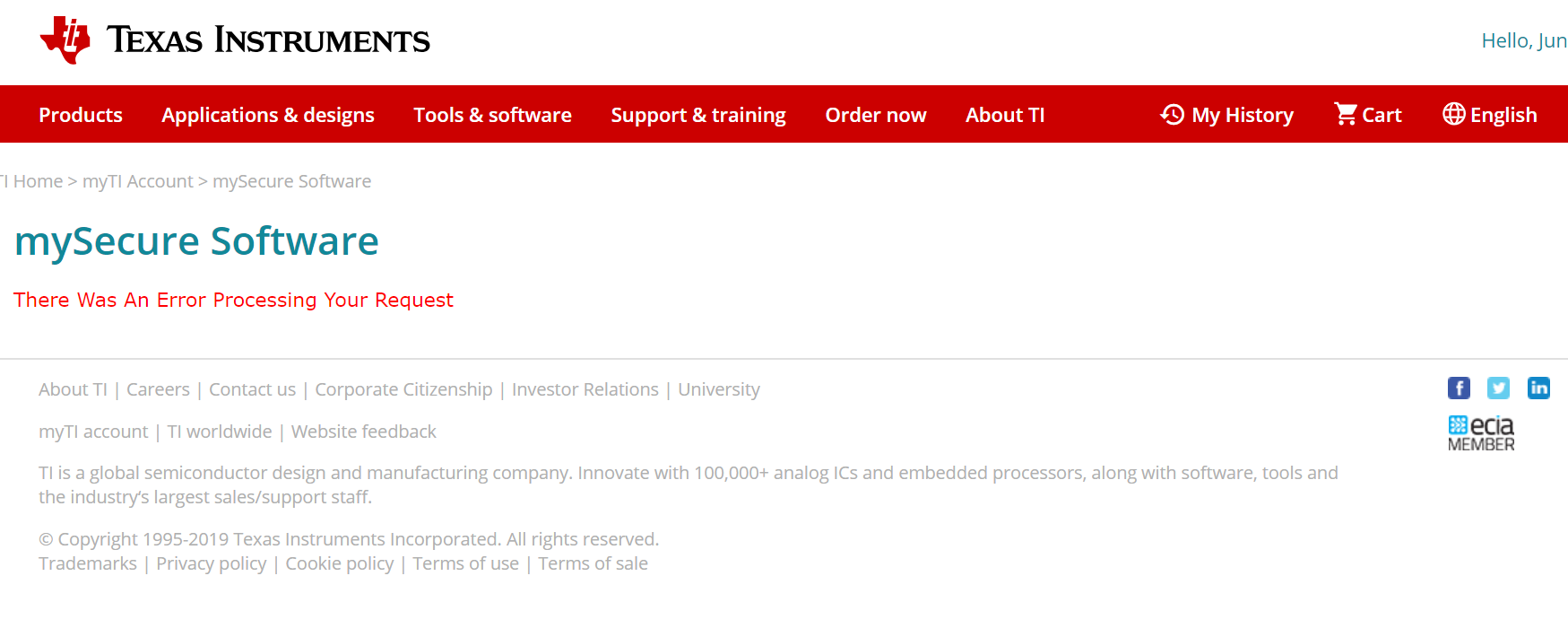Click the ECIA Member badge
This screenshot has height=637, width=1568.
click(1481, 433)
